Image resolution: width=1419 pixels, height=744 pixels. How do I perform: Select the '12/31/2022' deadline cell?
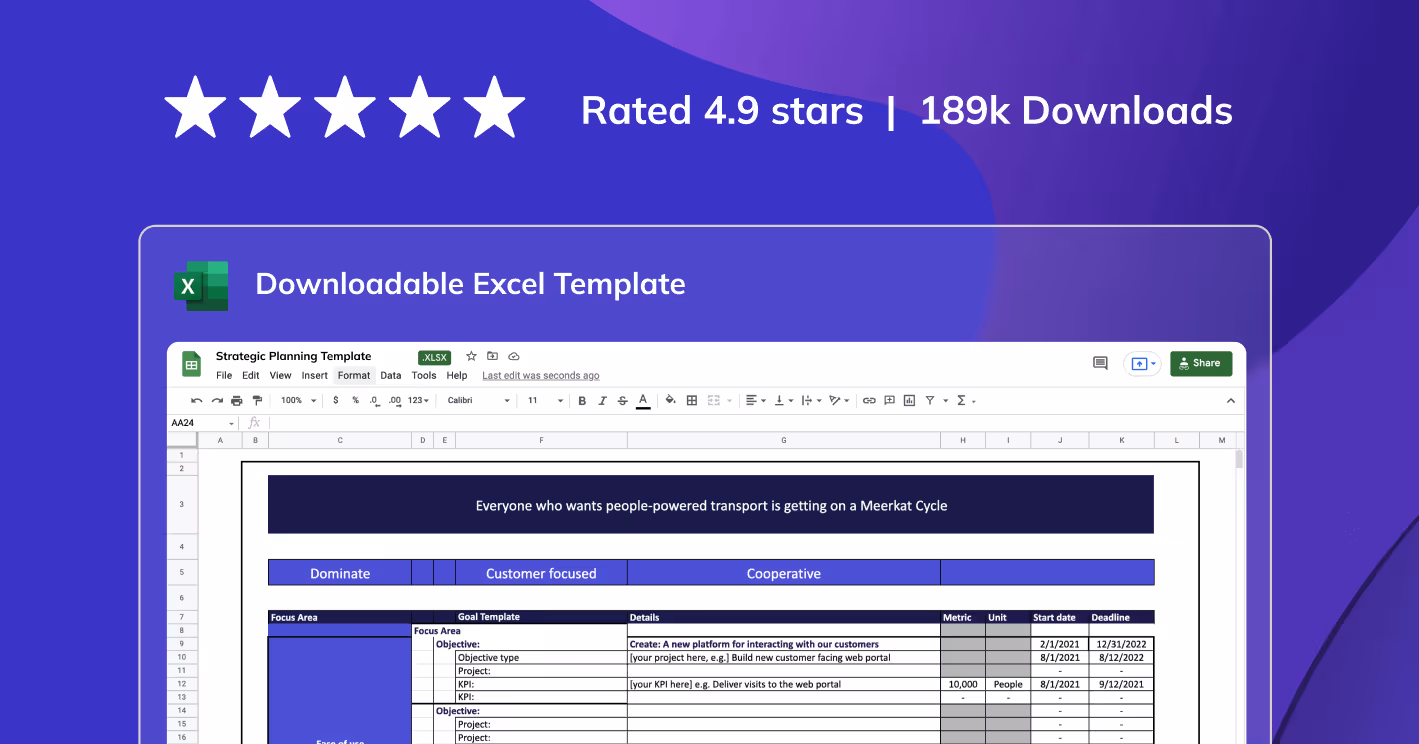point(1121,644)
